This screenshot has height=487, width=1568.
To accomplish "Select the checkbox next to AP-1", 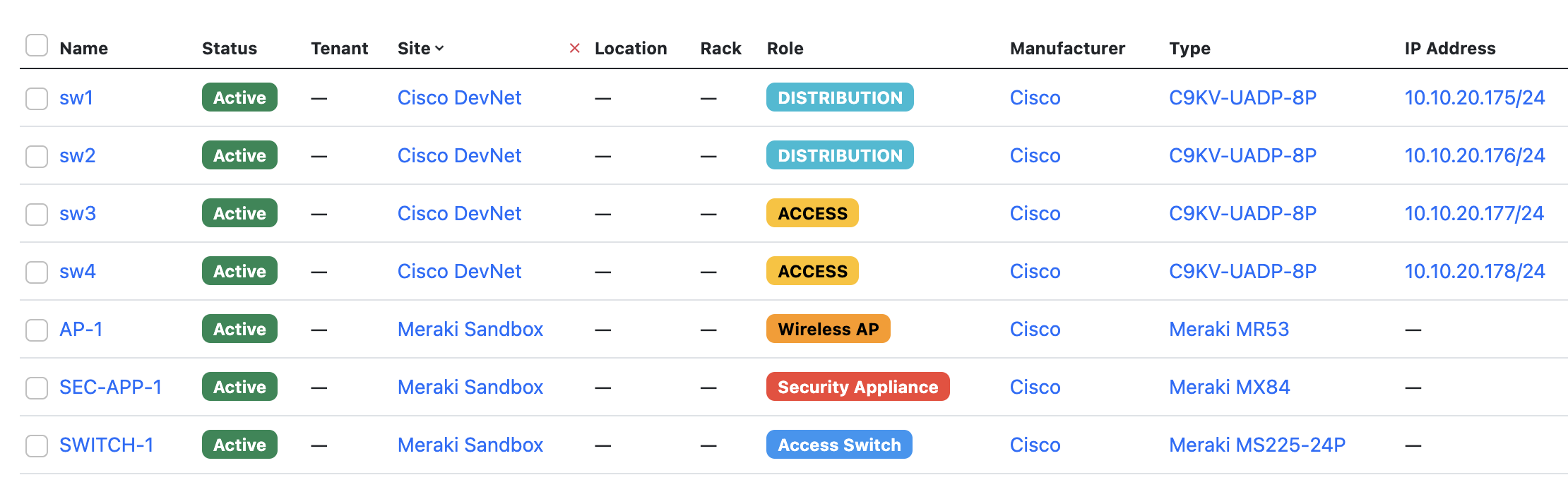I will click(37, 330).
